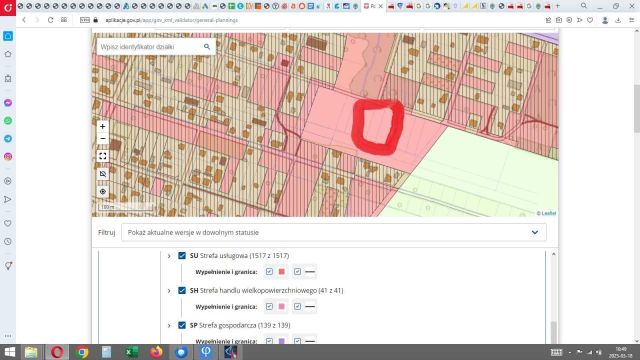Open sidebar three-dots settings

click(x=8, y=336)
